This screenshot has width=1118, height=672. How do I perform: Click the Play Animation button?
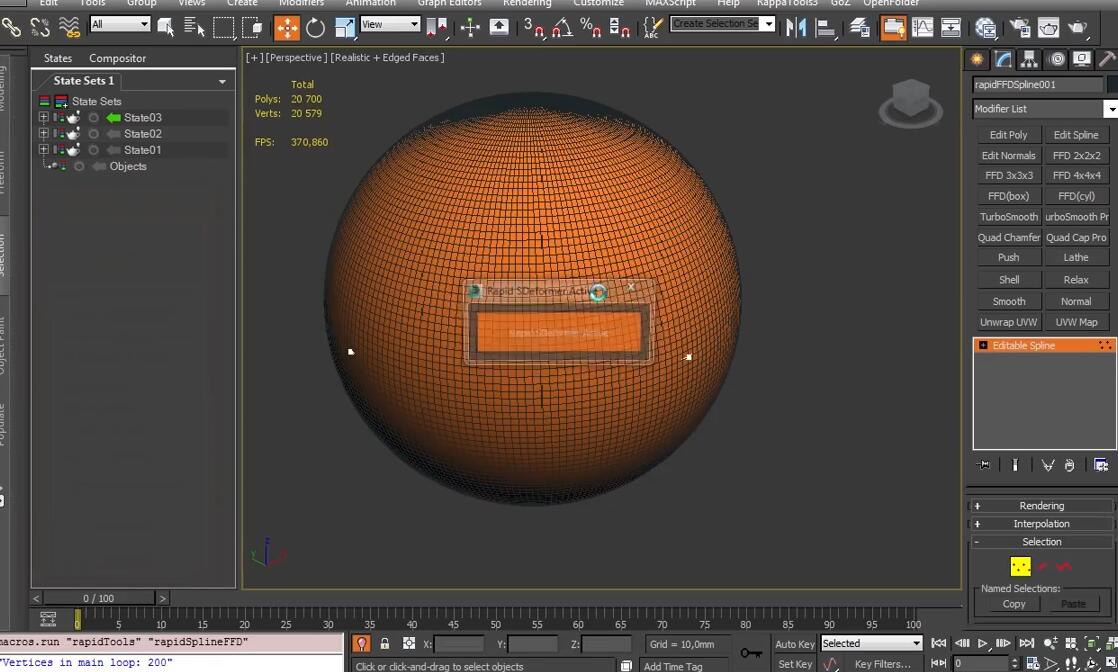click(983, 643)
